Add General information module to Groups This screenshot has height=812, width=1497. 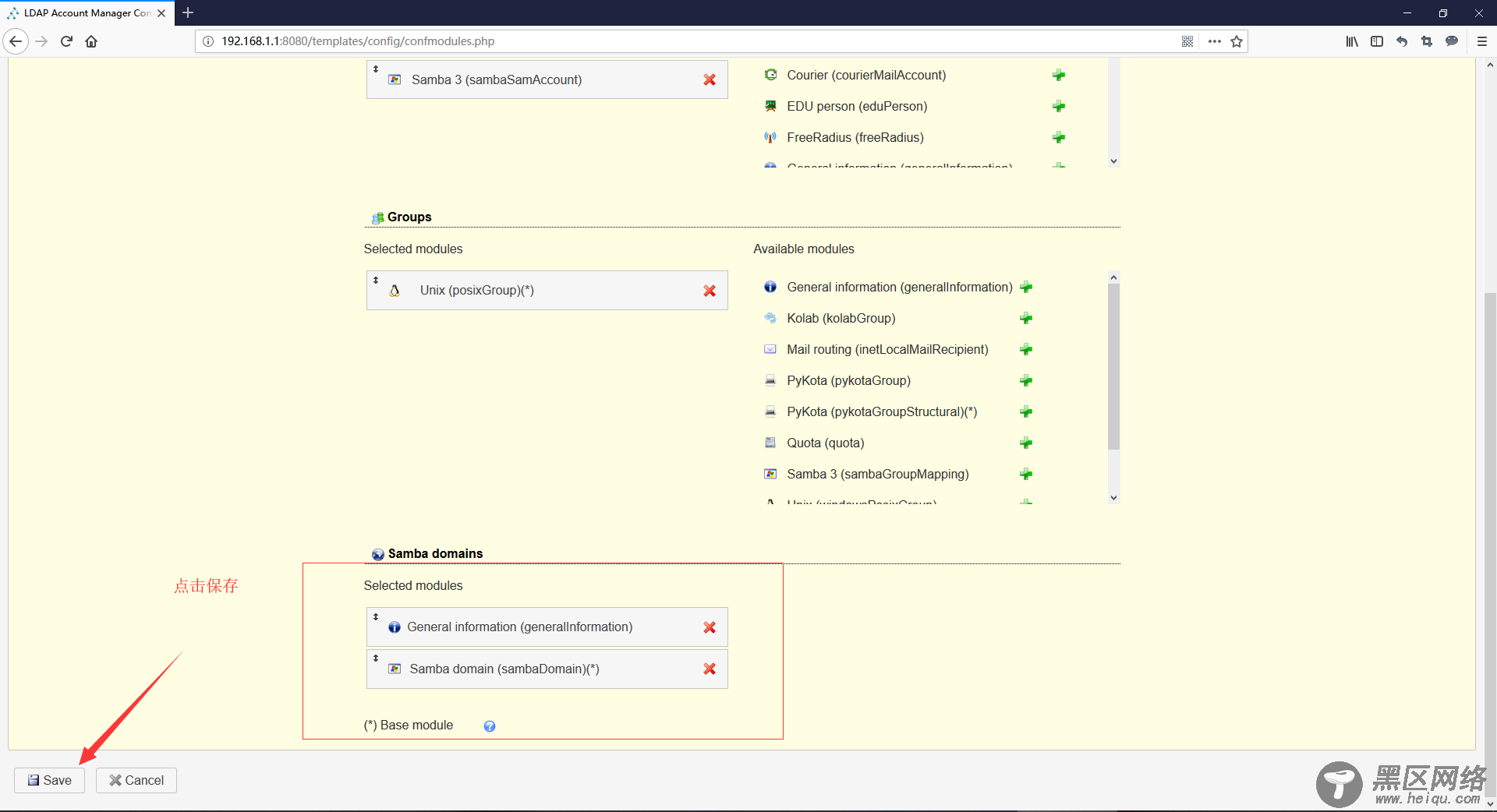pos(1026,287)
